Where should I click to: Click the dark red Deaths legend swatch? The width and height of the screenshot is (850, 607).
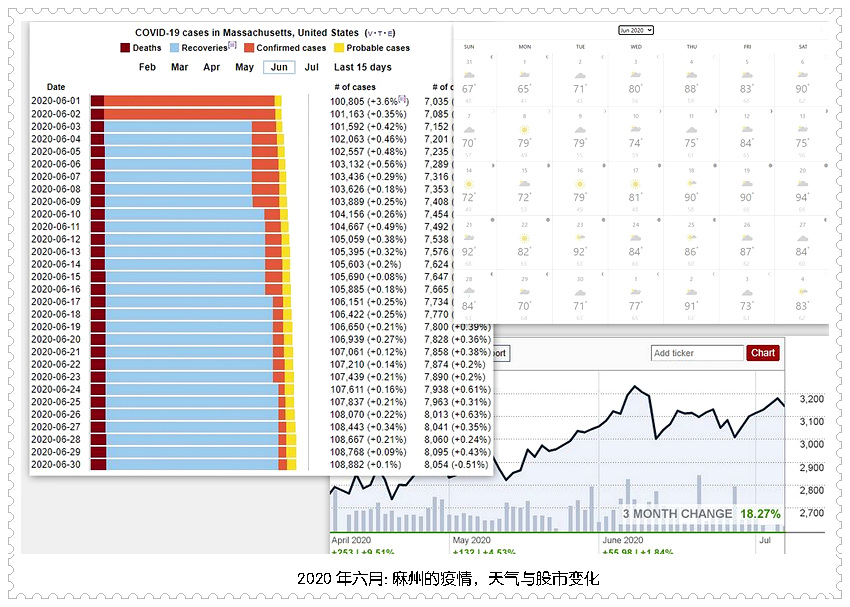(x=125, y=48)
